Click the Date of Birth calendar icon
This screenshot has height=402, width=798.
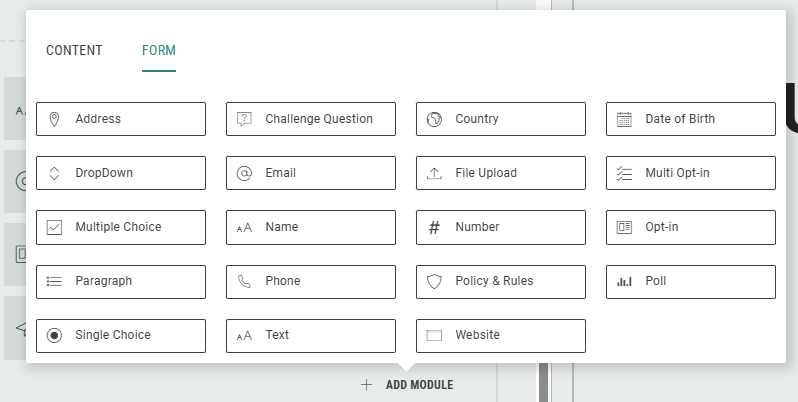click(624, 119)
